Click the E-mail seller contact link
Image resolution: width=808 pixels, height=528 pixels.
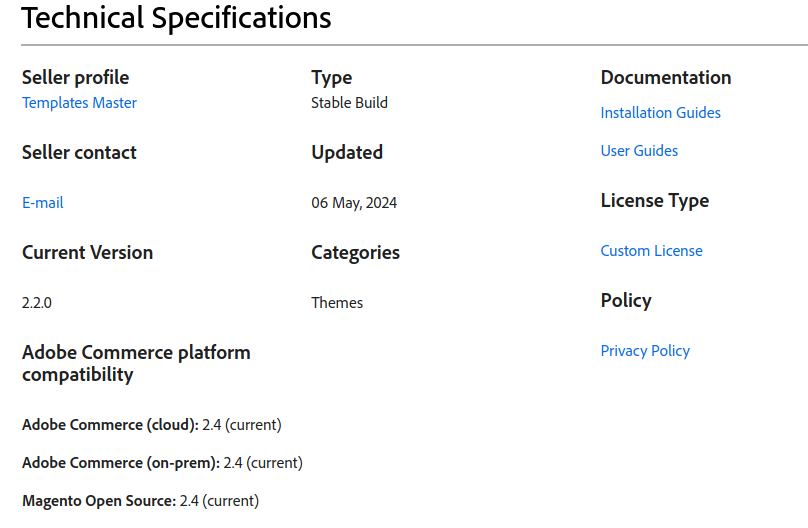(x=42, y=203)
